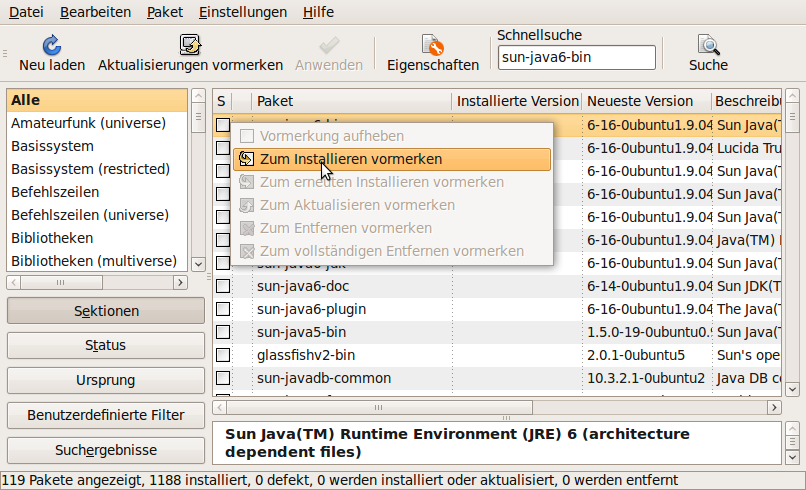Select the glassfishv2-bin package name
The width and height of the screenshot is (806, 490).
click(306, 355)
